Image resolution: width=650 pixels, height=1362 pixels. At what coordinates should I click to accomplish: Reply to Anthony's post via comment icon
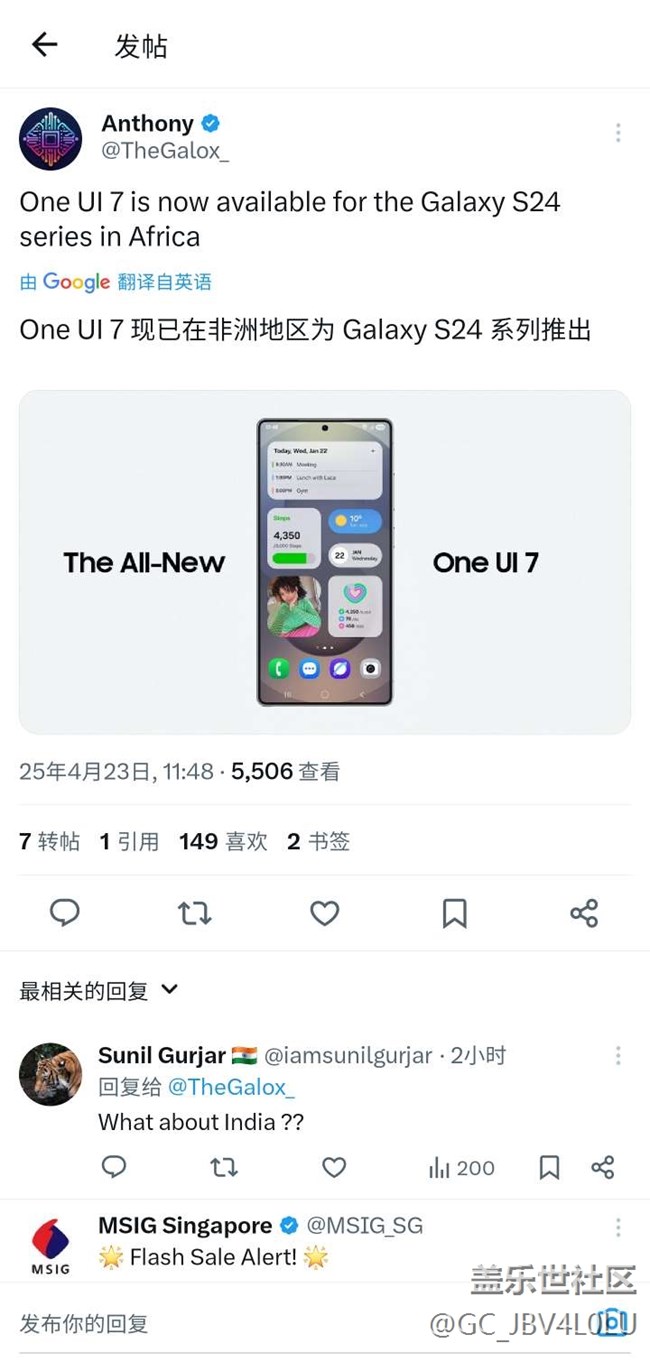click(65, 912)
